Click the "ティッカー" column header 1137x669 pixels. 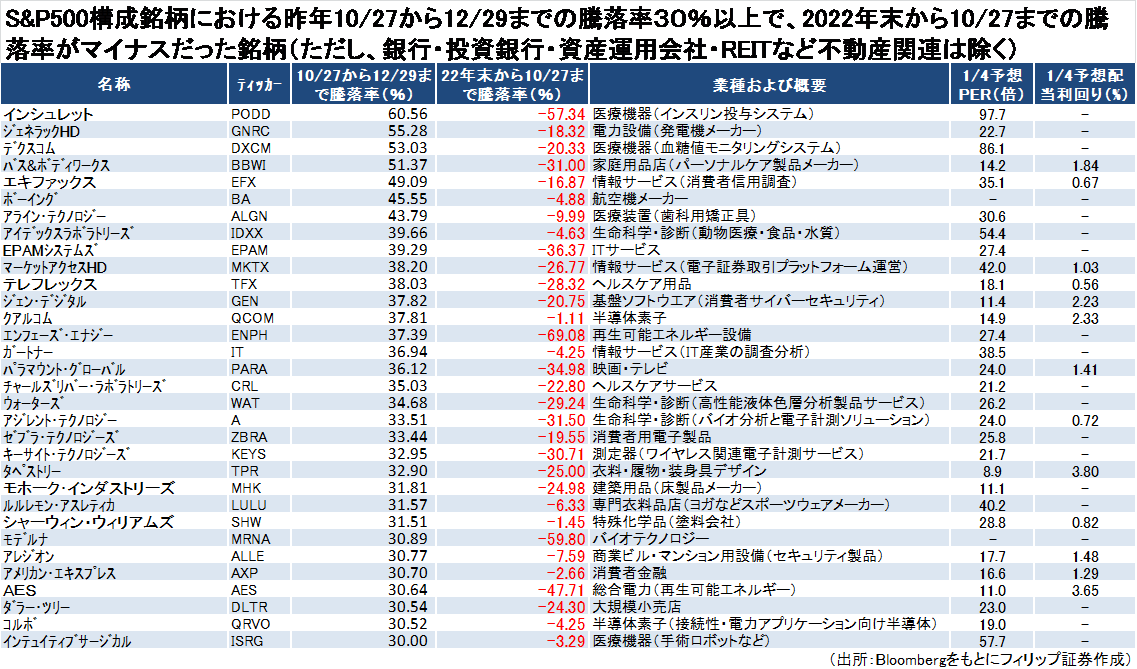pos(259,85)
